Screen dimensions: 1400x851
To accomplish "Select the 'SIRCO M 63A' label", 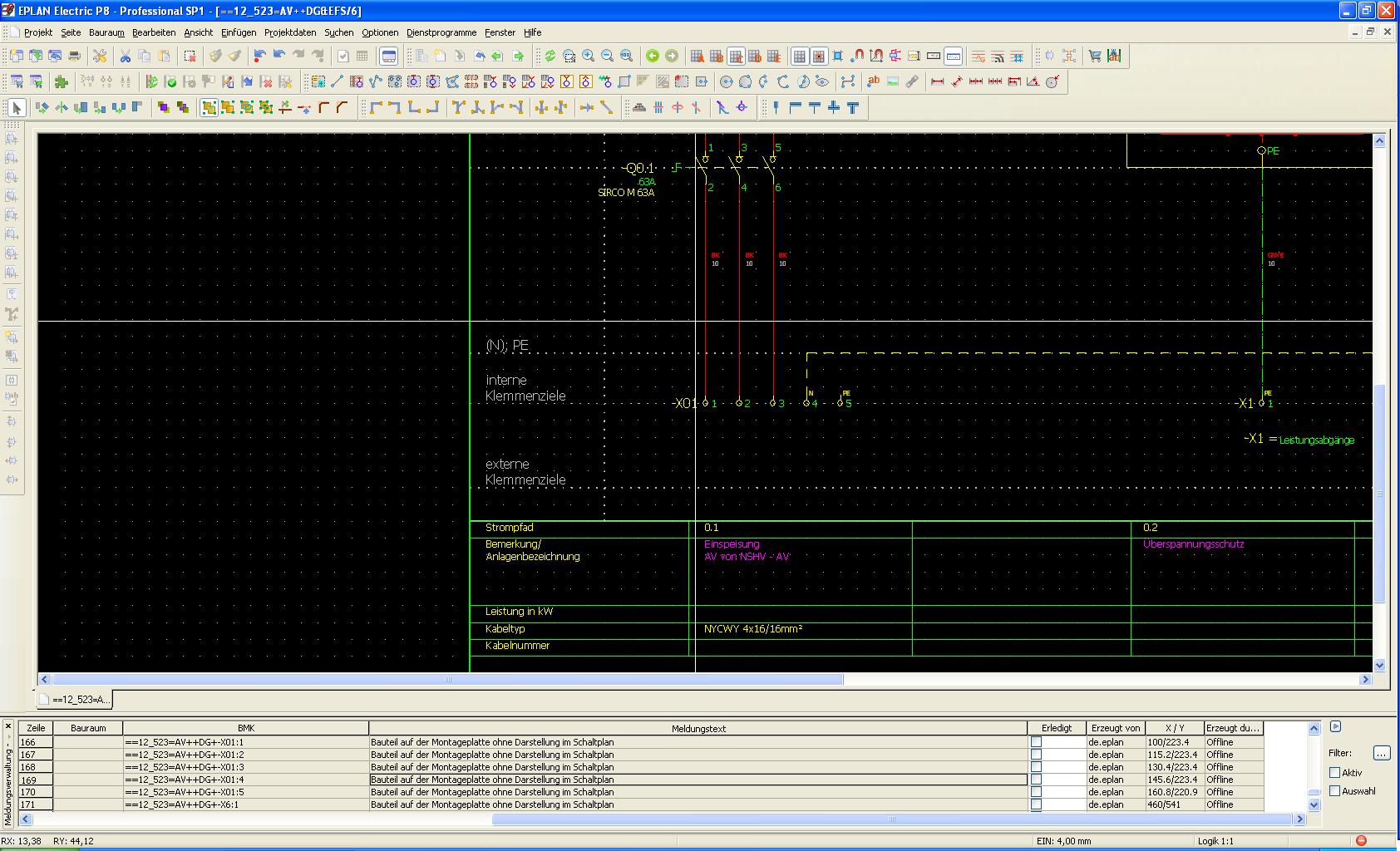I will pos(626,193).
